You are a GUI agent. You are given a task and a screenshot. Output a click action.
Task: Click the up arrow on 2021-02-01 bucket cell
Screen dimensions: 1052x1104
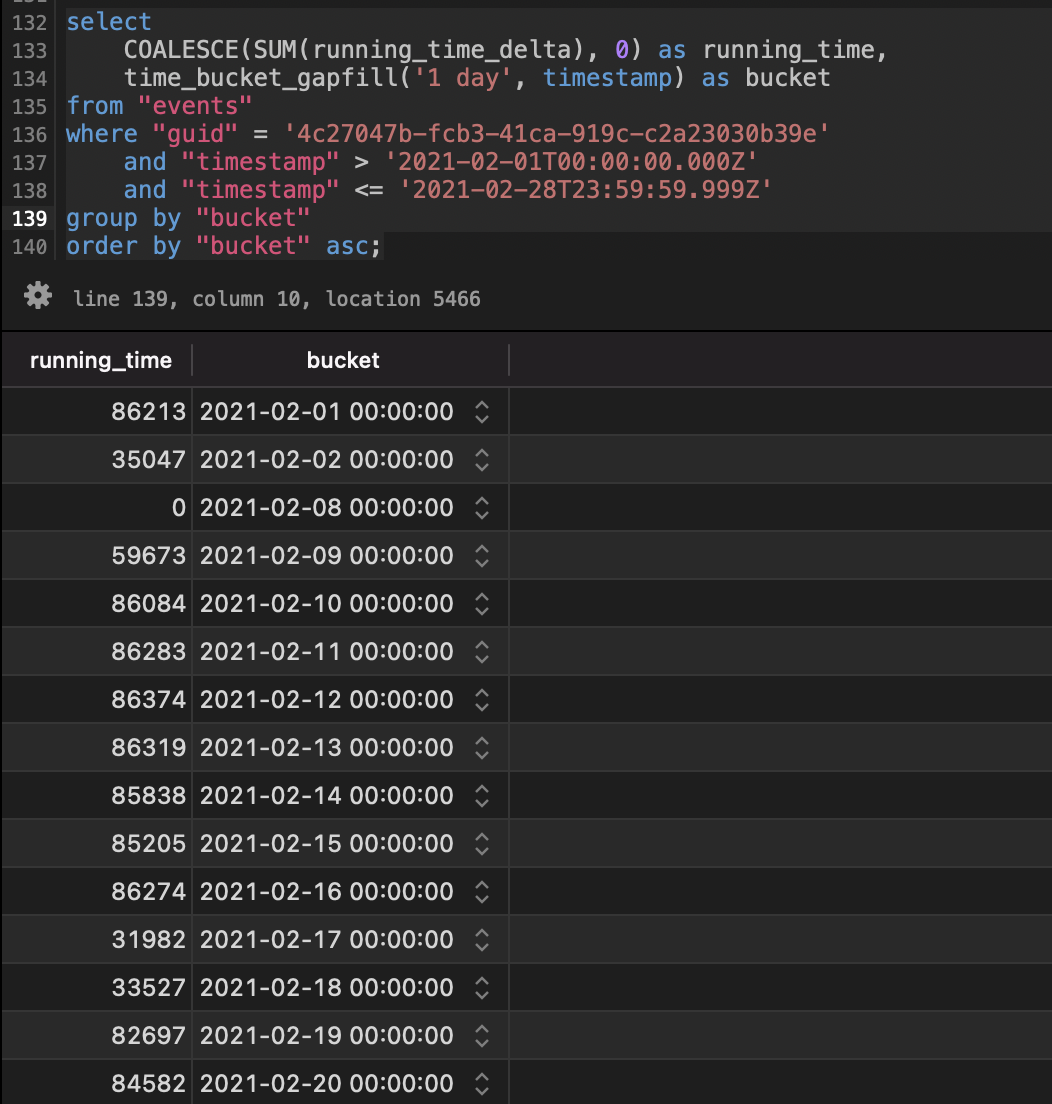point(481,405)
